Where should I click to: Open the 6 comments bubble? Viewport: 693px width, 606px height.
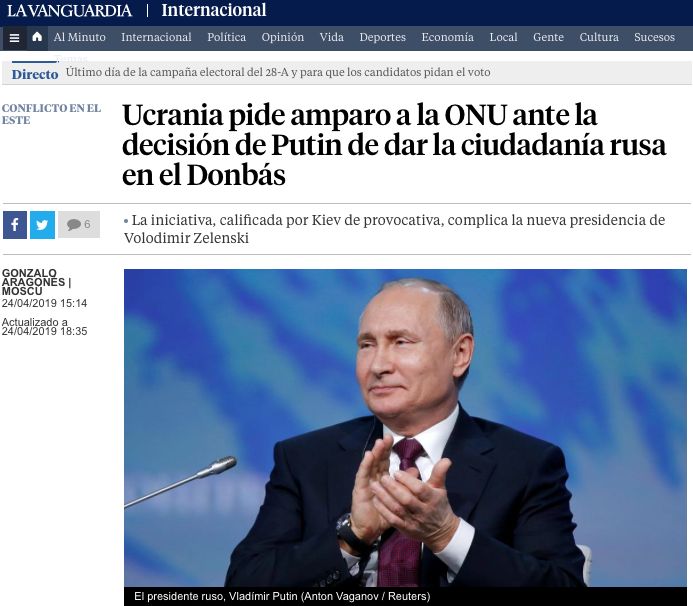click(x=79, y=225)
